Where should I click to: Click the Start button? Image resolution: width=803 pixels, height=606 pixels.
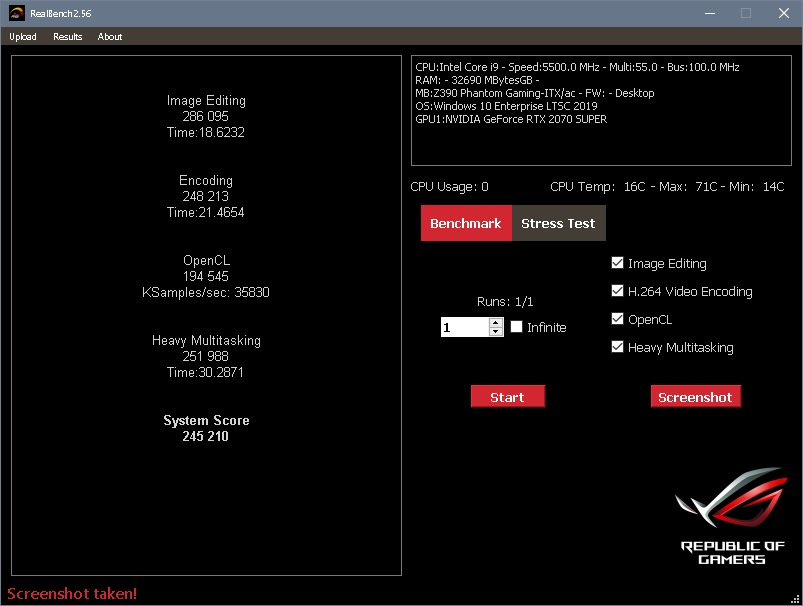tap(508, 396)
